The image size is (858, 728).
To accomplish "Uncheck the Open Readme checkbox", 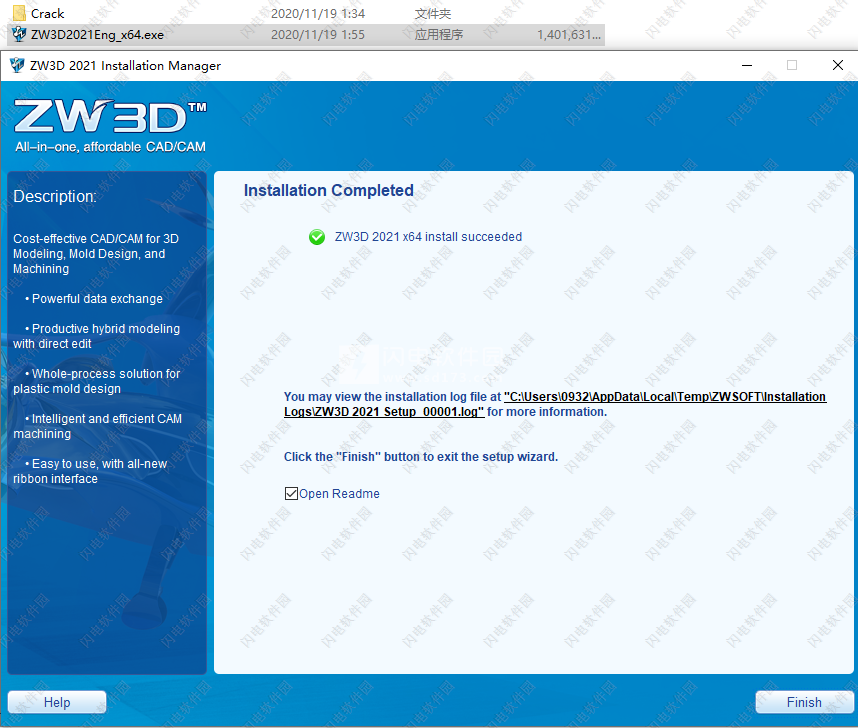I will tap(291, 494).
